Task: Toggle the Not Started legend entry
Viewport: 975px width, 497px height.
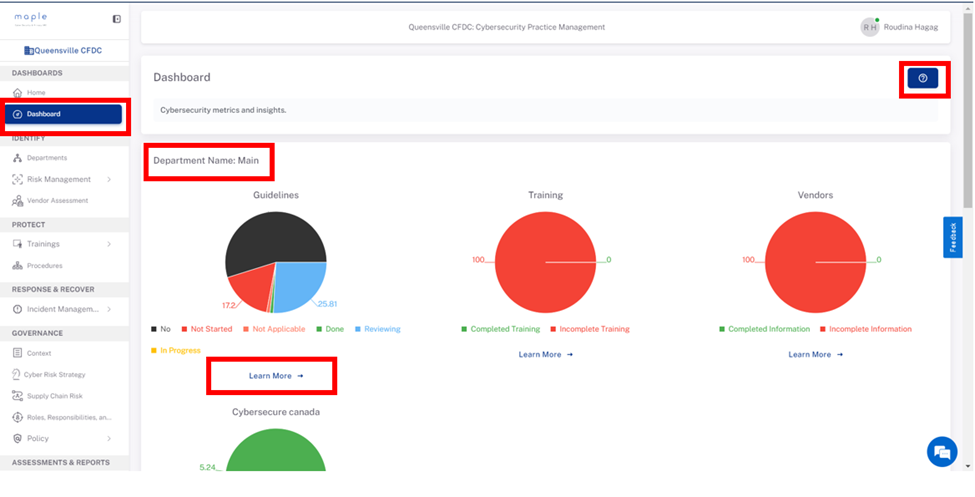Action: pyautogui.click(x=206, y=329)
